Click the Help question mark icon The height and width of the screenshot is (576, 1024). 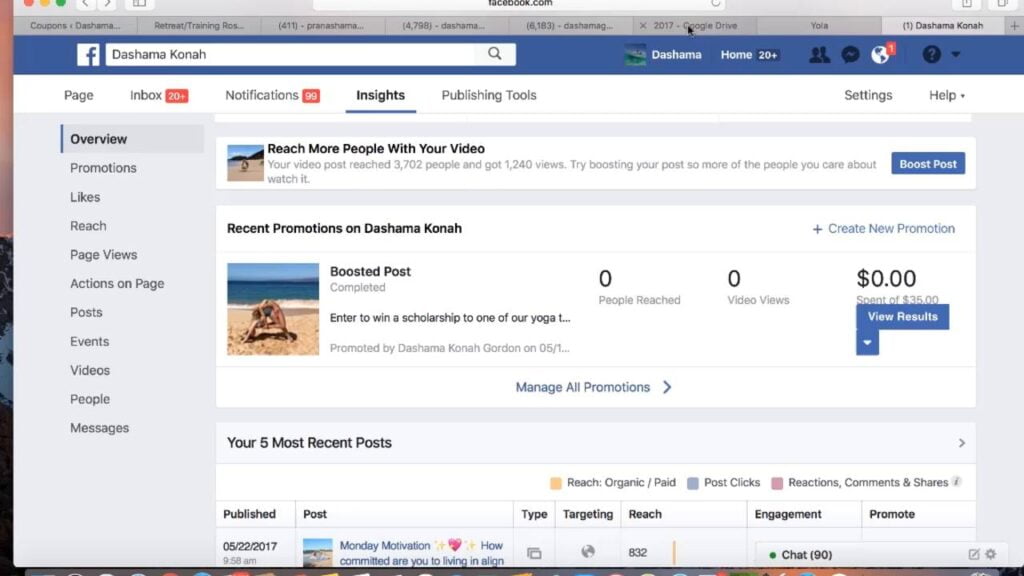(932, 55)
